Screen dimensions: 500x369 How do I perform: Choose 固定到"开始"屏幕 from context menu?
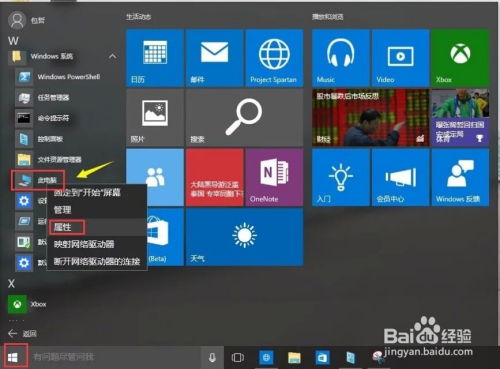pyautogui.click(x=97, y=192)
